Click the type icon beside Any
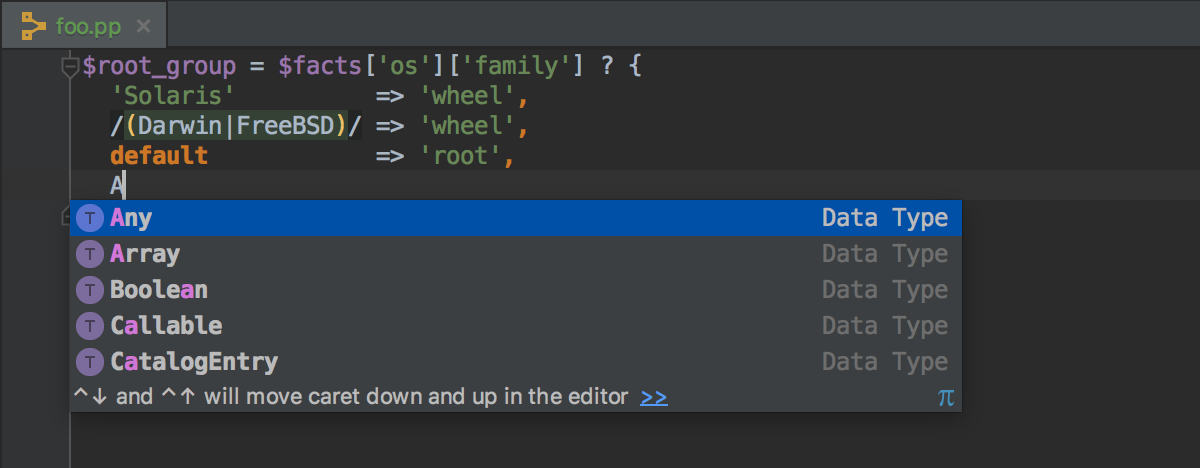The height and width of the screenshot is (468, 1200). 90,218
